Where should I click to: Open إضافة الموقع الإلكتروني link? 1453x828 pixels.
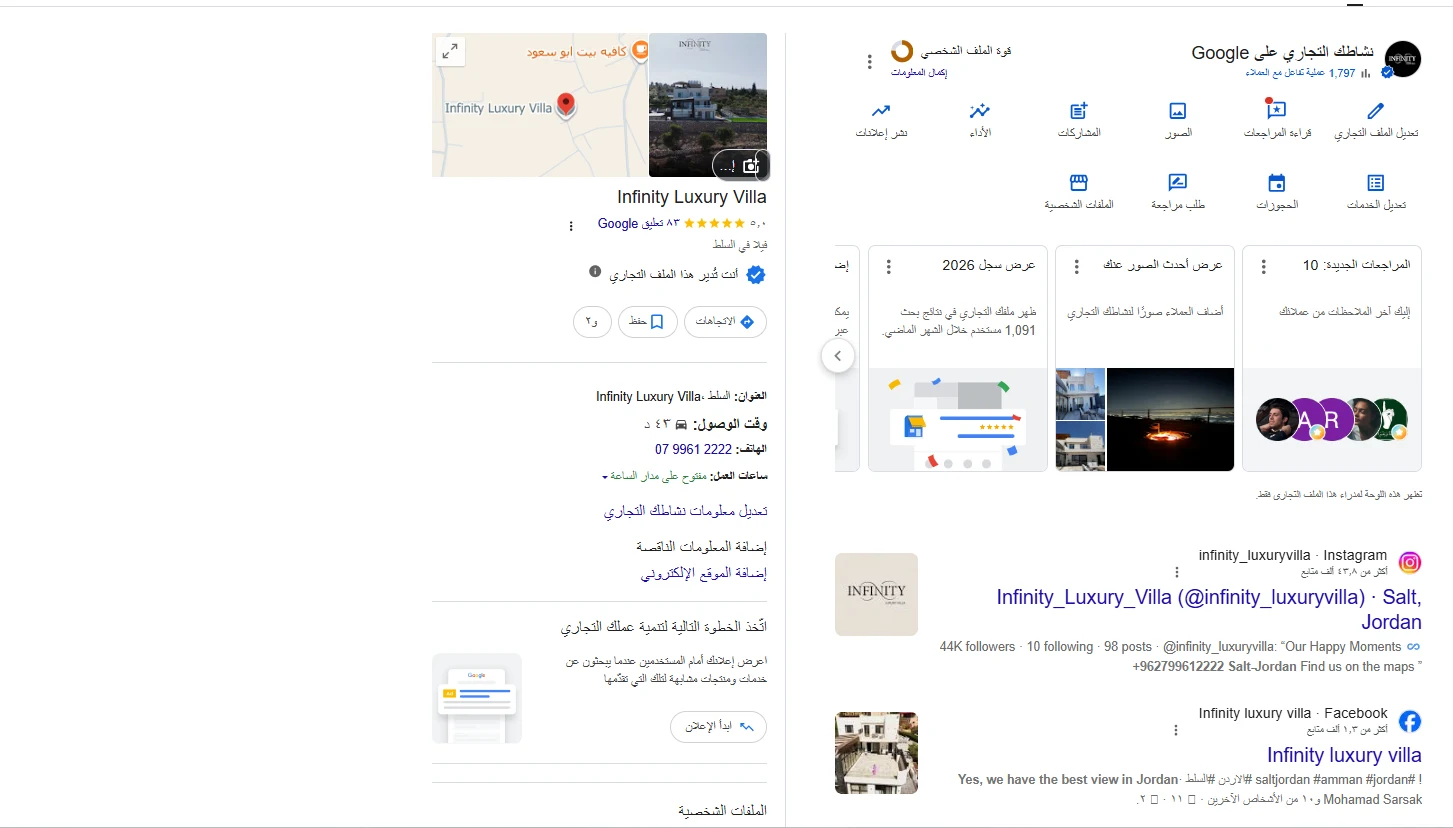[704, 573]
